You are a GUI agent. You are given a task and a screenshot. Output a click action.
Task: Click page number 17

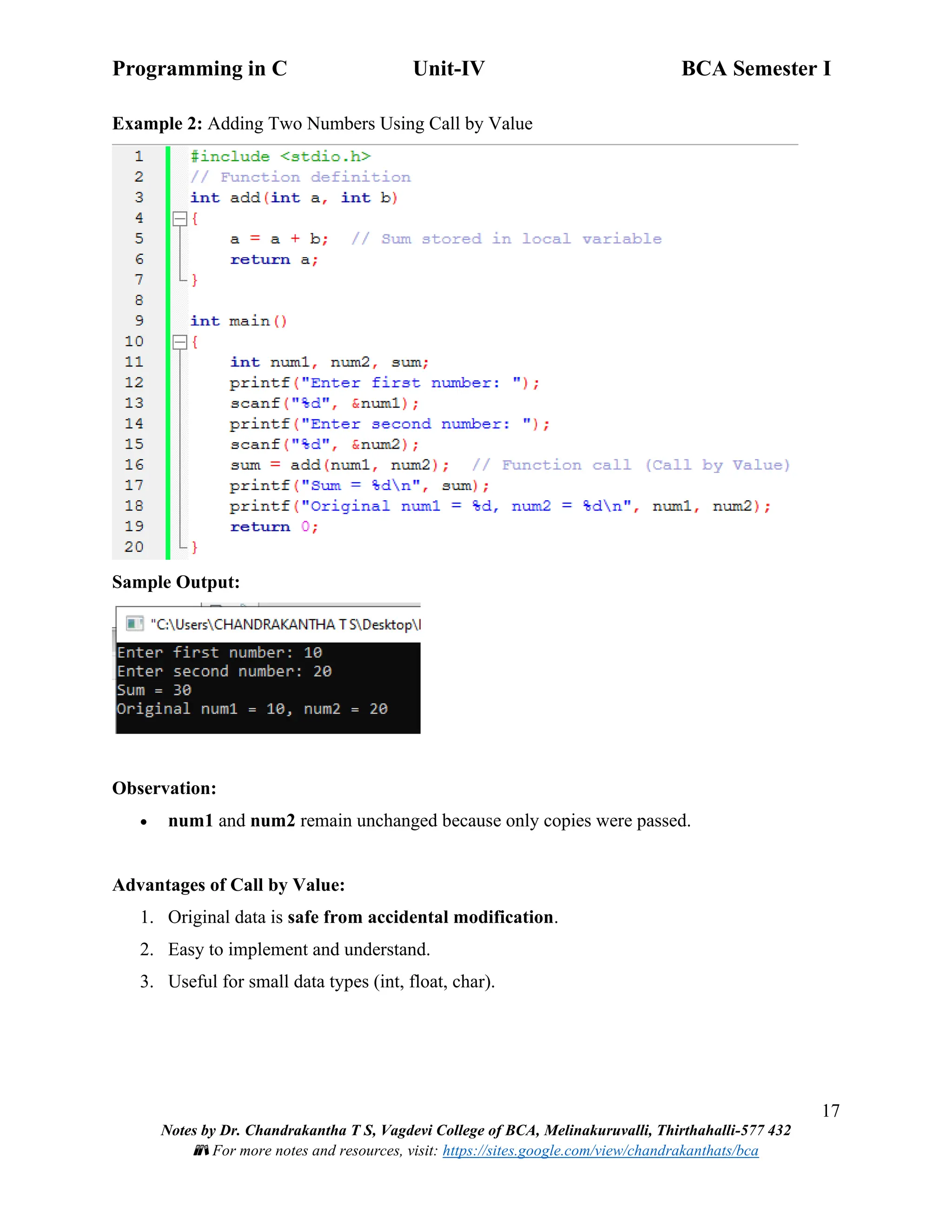coord(831,1111)
